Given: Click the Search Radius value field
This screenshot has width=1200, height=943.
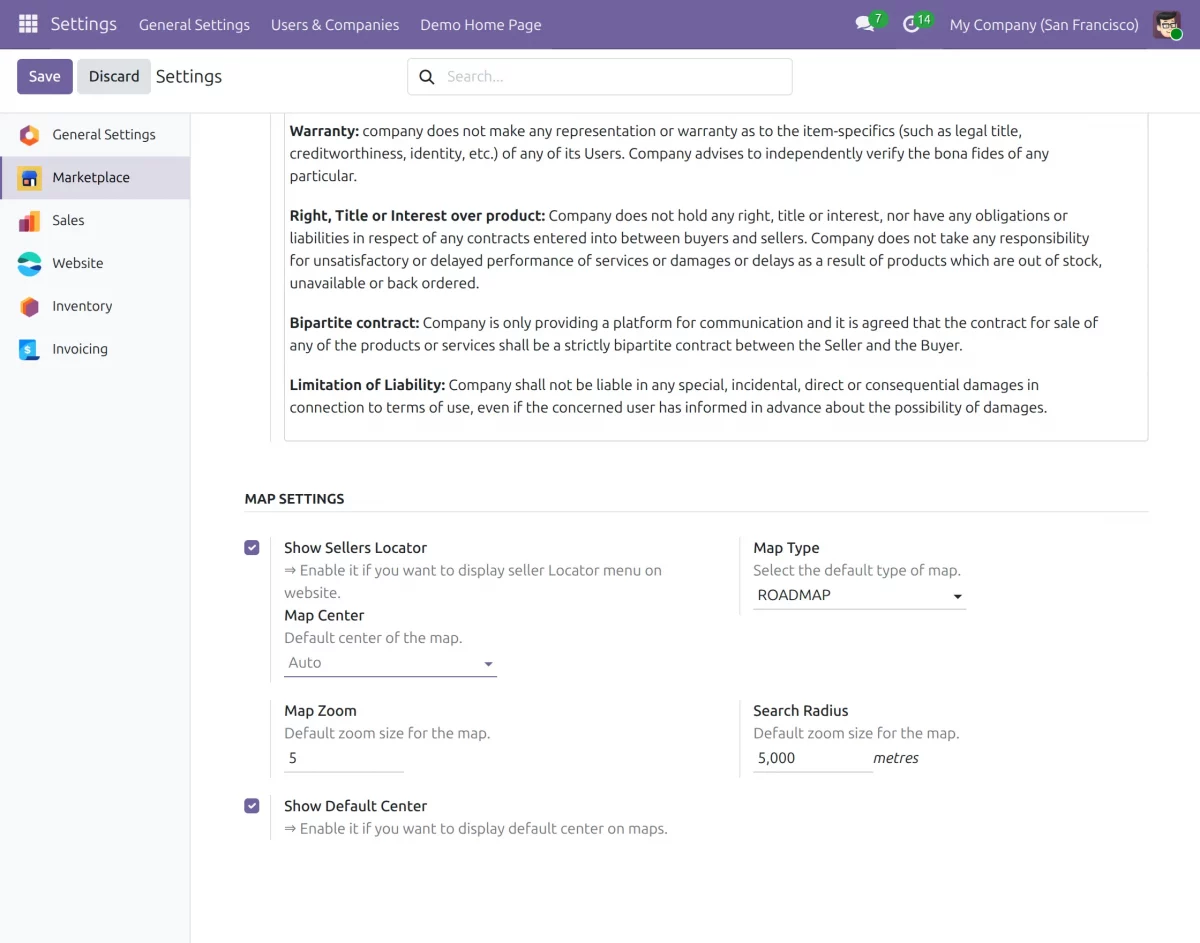Looking at the screenshot, I should (813, 758).
